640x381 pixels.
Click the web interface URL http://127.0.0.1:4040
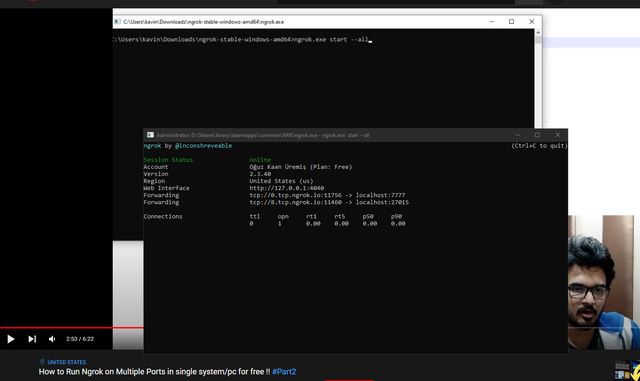point(287,188)
